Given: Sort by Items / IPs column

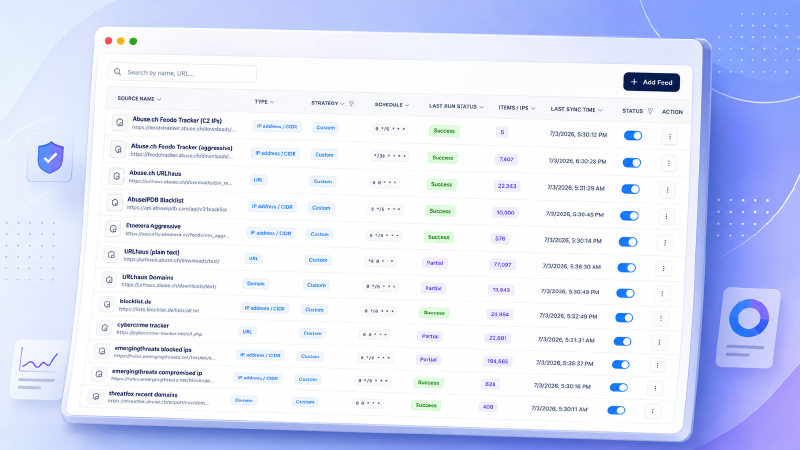Looking at the screenshot, I should click(516, 108).
